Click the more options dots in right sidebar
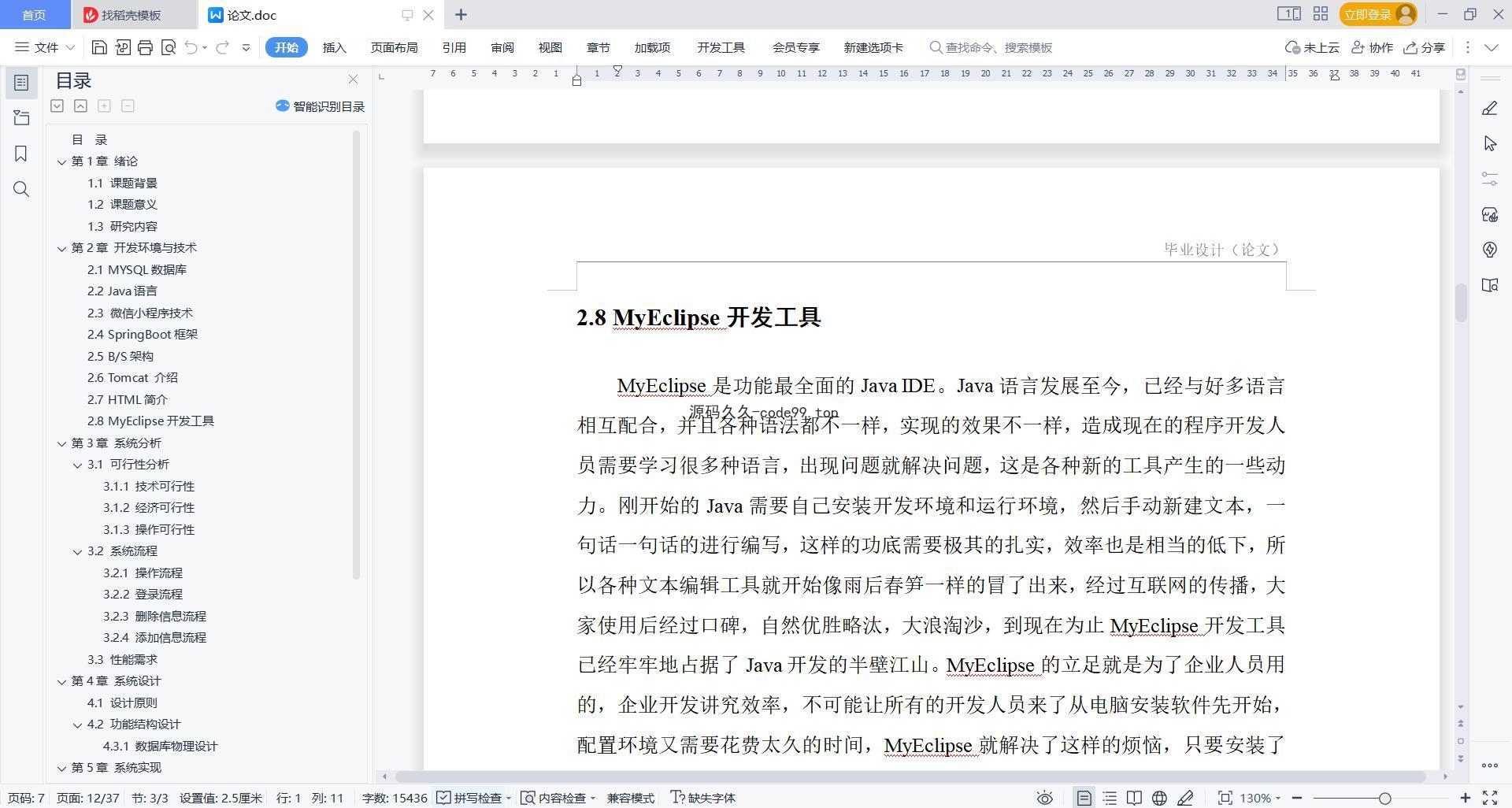The width and height of the screenshot is (1512, 808). click(1489, 765)
